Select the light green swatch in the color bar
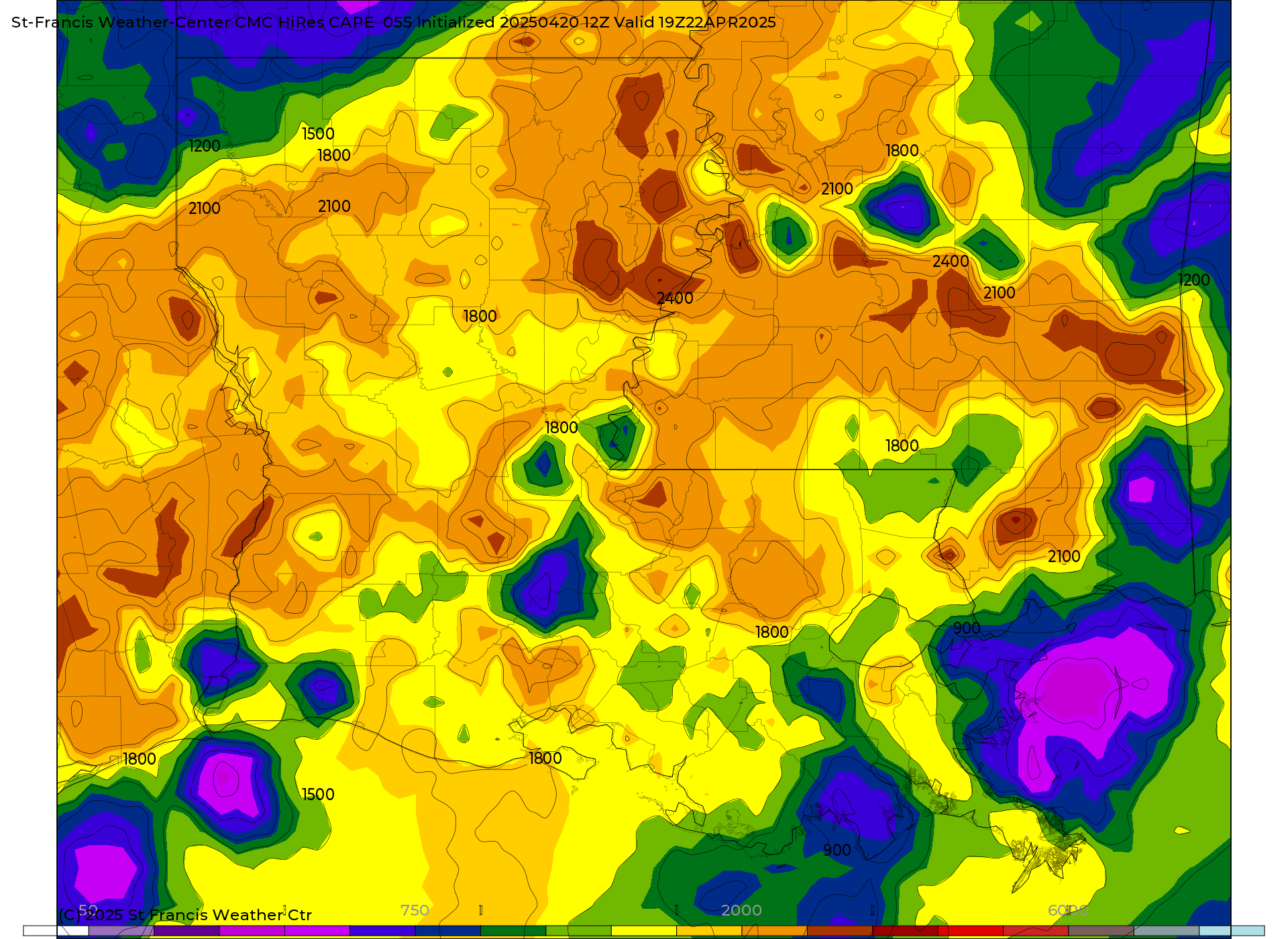Screen dimensions: 1288x939 (578, 931)
